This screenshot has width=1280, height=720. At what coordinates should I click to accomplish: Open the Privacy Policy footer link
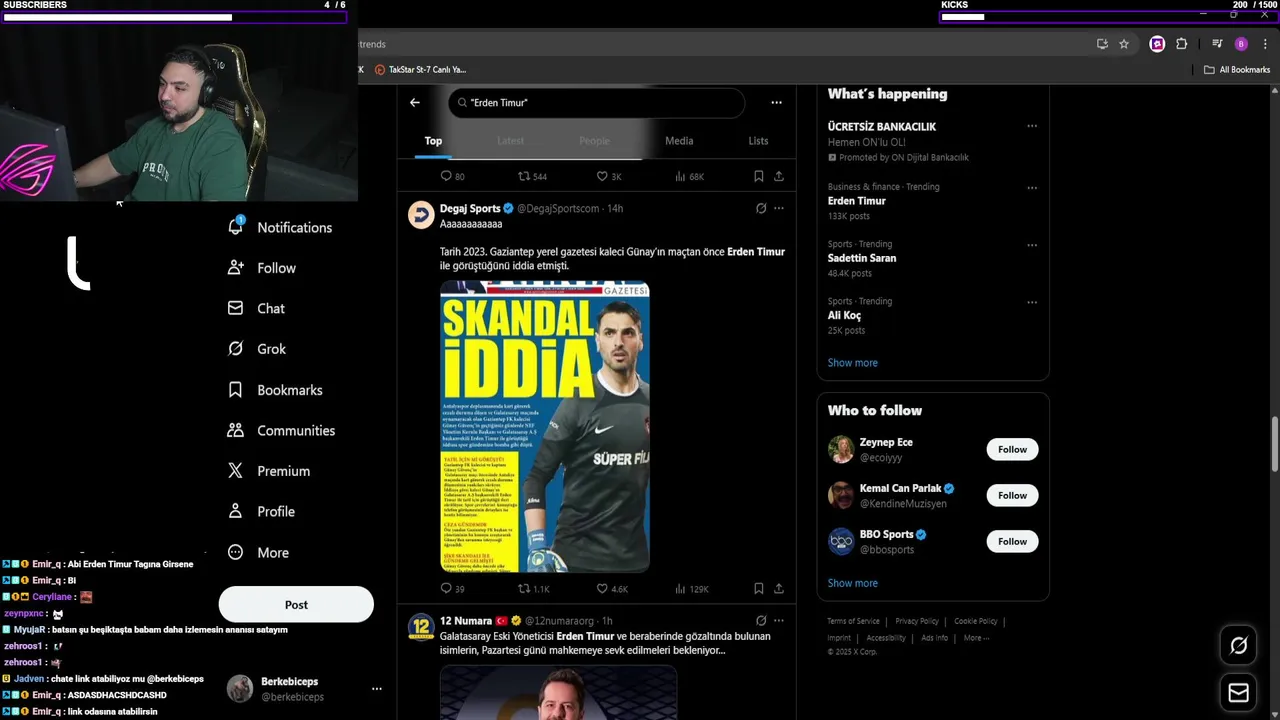point(917,621)
